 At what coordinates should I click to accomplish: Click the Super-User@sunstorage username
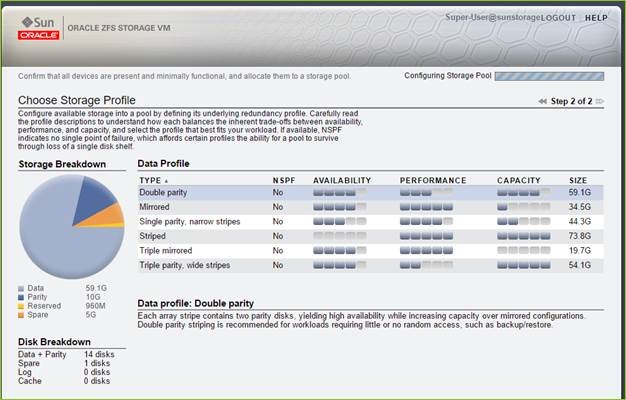click(493, 17)
